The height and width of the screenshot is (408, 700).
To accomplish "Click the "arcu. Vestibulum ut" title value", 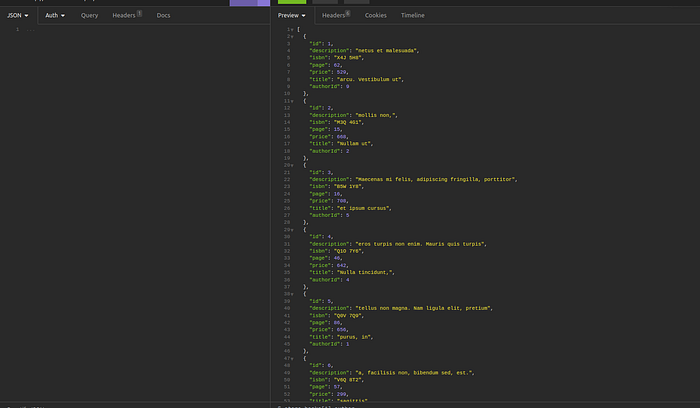I will [370, 79].
